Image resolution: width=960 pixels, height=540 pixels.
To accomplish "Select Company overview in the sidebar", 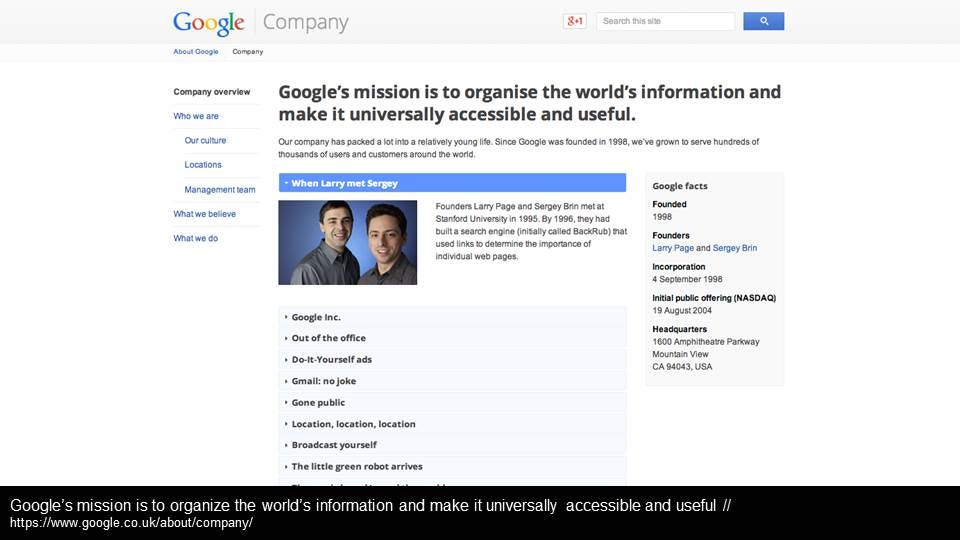I will 212,92.
